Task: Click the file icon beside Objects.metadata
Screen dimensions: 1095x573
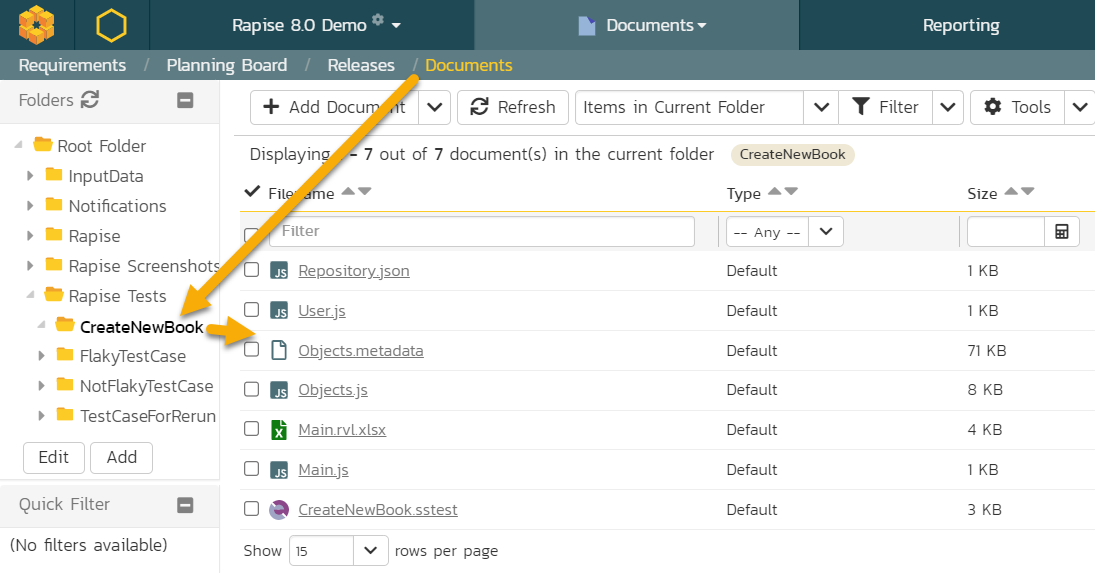Action: click(x=279, y=350)
